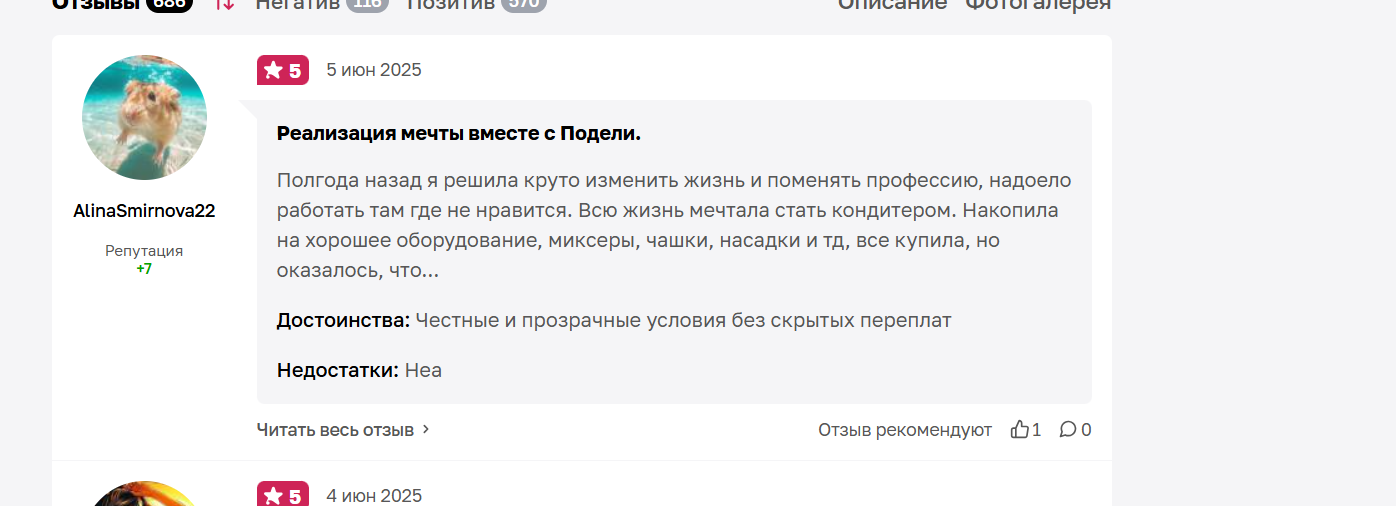
Task: Open the hamster avatar of AlinaSmirnova22
Action: [x=144, y=117]
